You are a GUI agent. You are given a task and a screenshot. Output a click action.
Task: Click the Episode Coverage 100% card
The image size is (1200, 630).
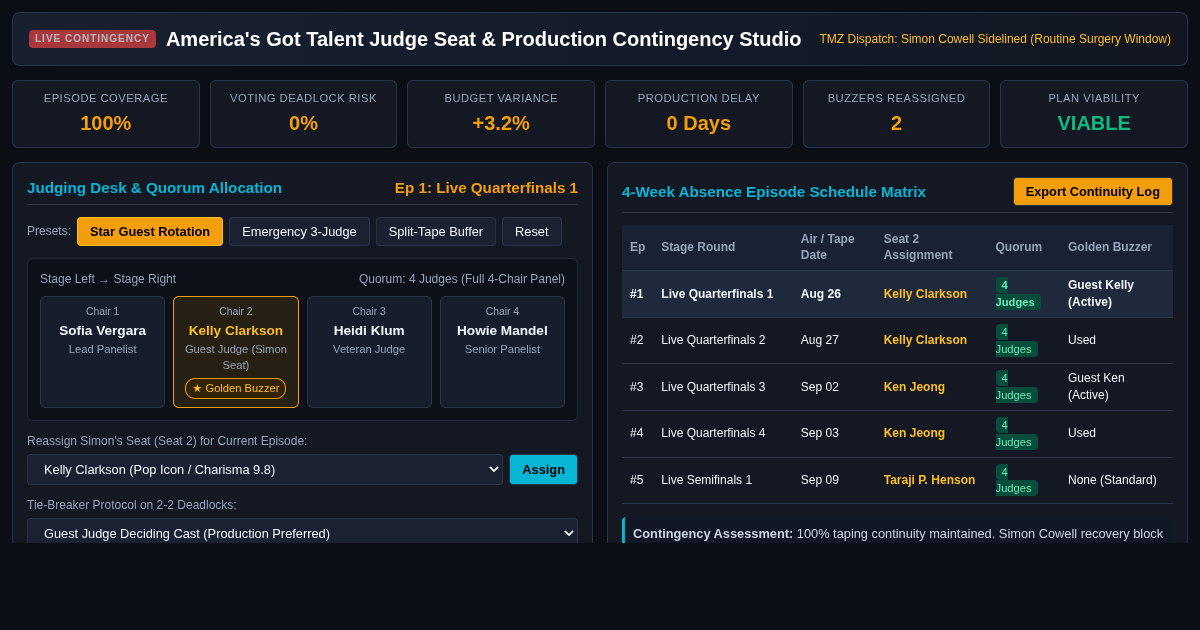point(106,114)
